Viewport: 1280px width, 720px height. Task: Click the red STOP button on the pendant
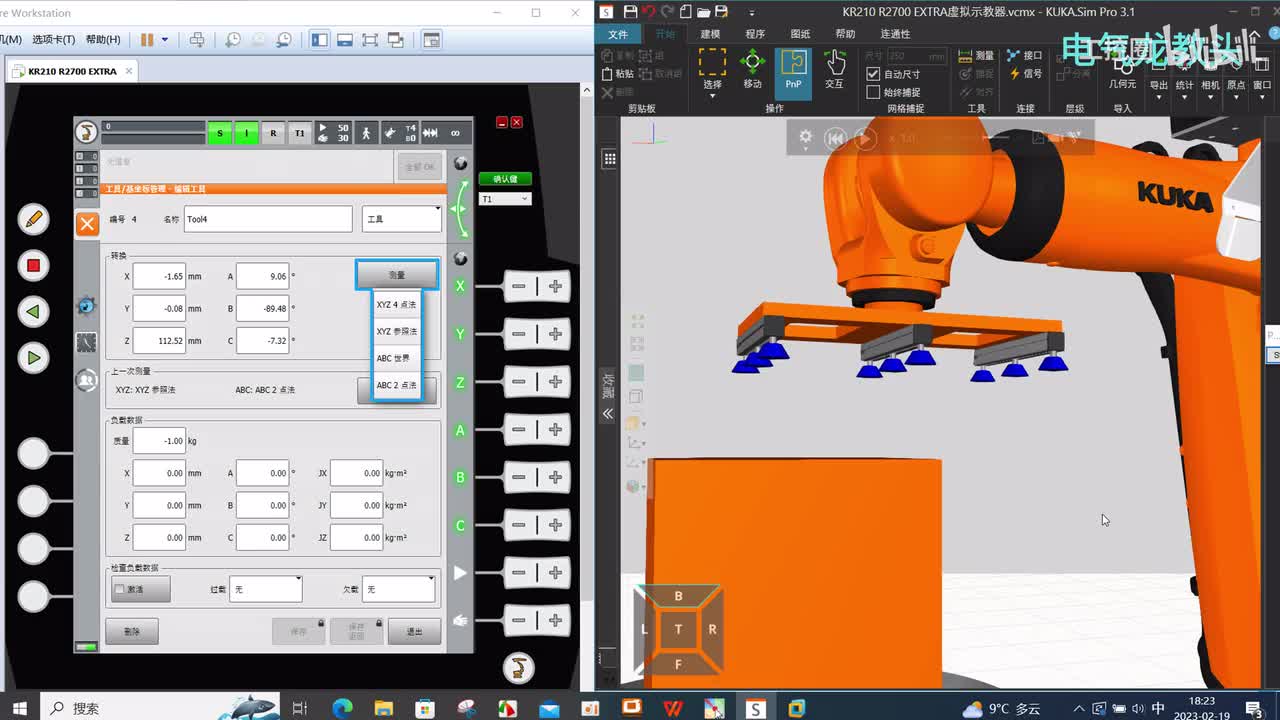point(33,265)
